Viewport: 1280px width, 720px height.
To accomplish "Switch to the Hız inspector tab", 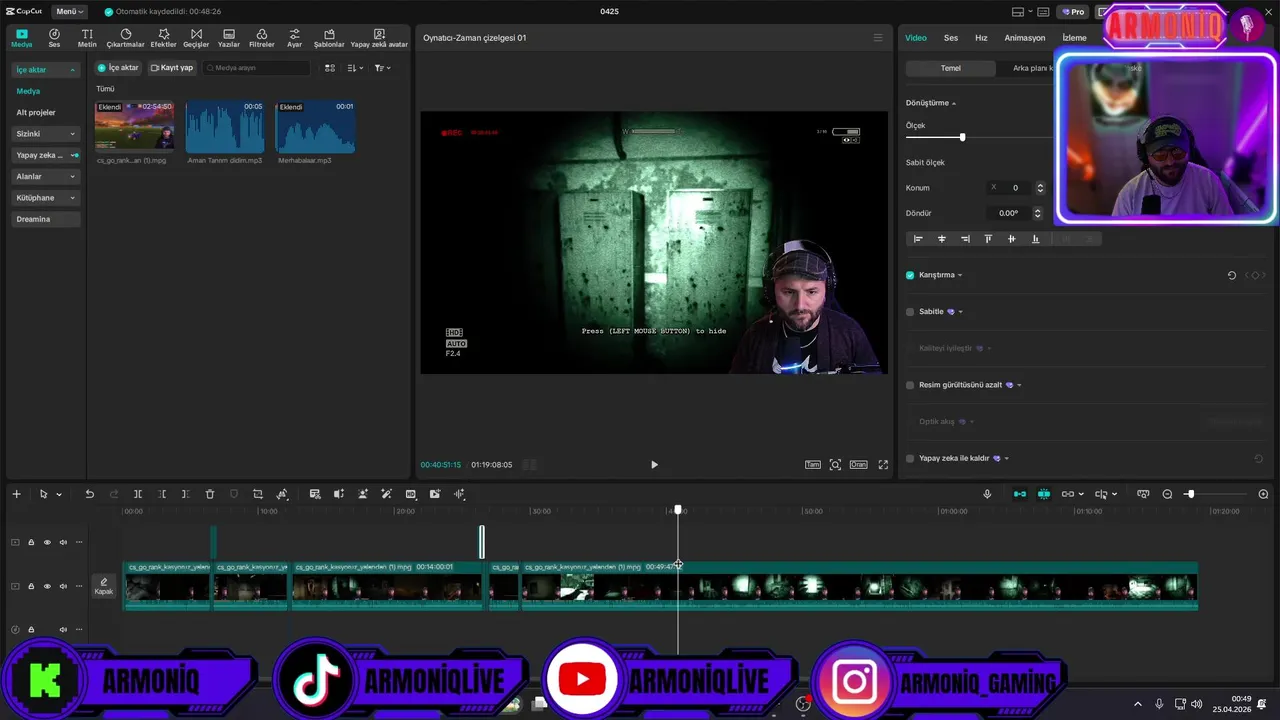I will (x=981, y=38).
